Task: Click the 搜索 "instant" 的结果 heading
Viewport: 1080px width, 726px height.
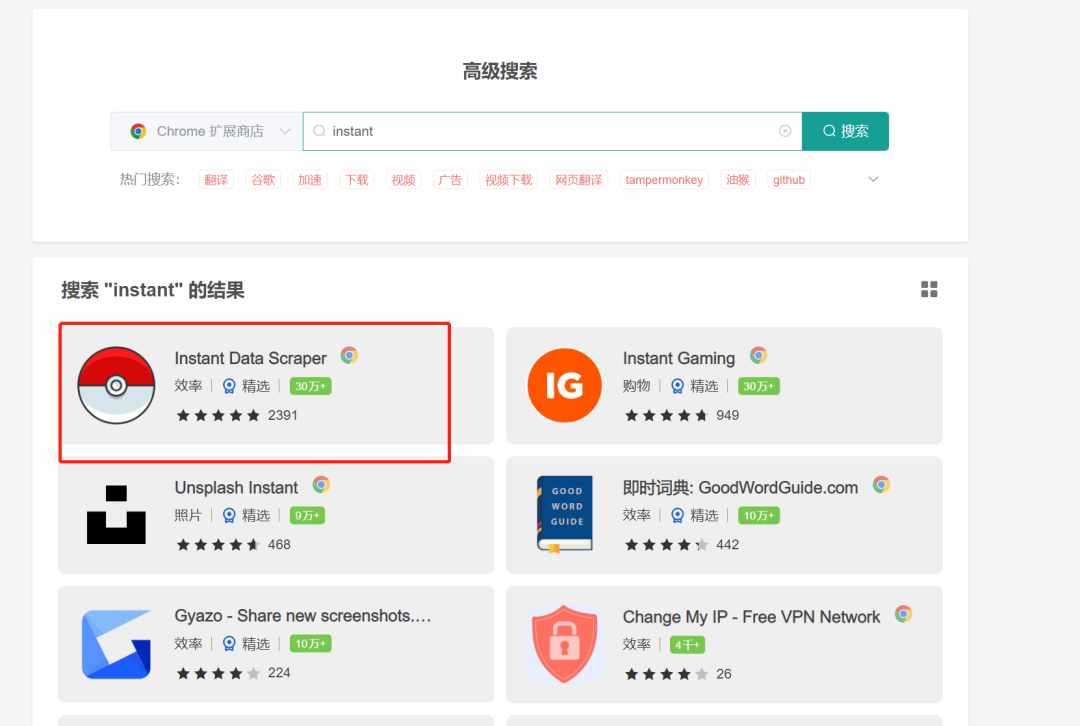Action: [x=153, y=290]
